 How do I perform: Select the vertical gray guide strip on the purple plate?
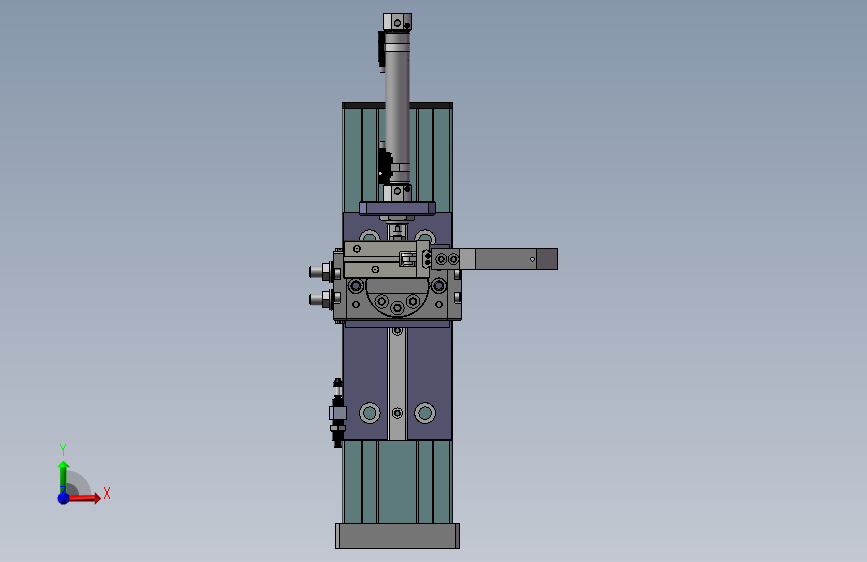[x=397, y=382]
